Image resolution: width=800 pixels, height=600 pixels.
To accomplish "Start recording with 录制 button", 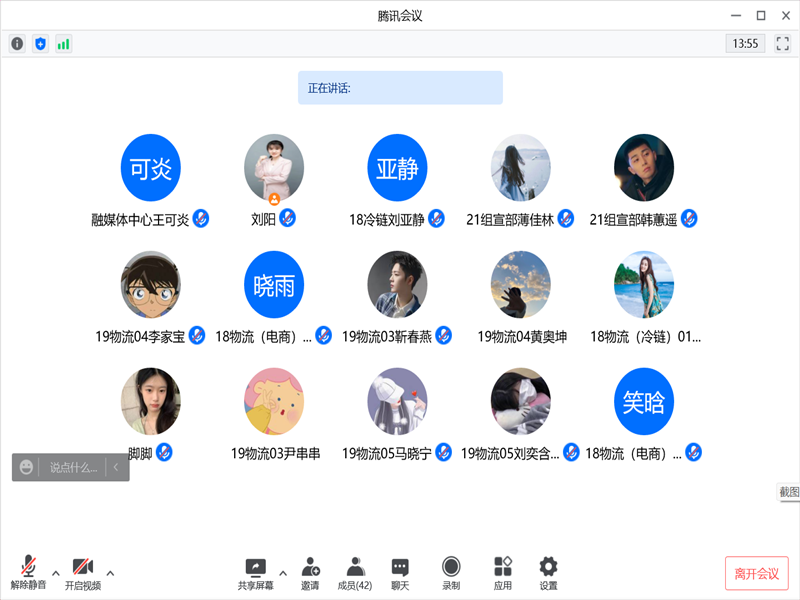I will pos(451,573).
